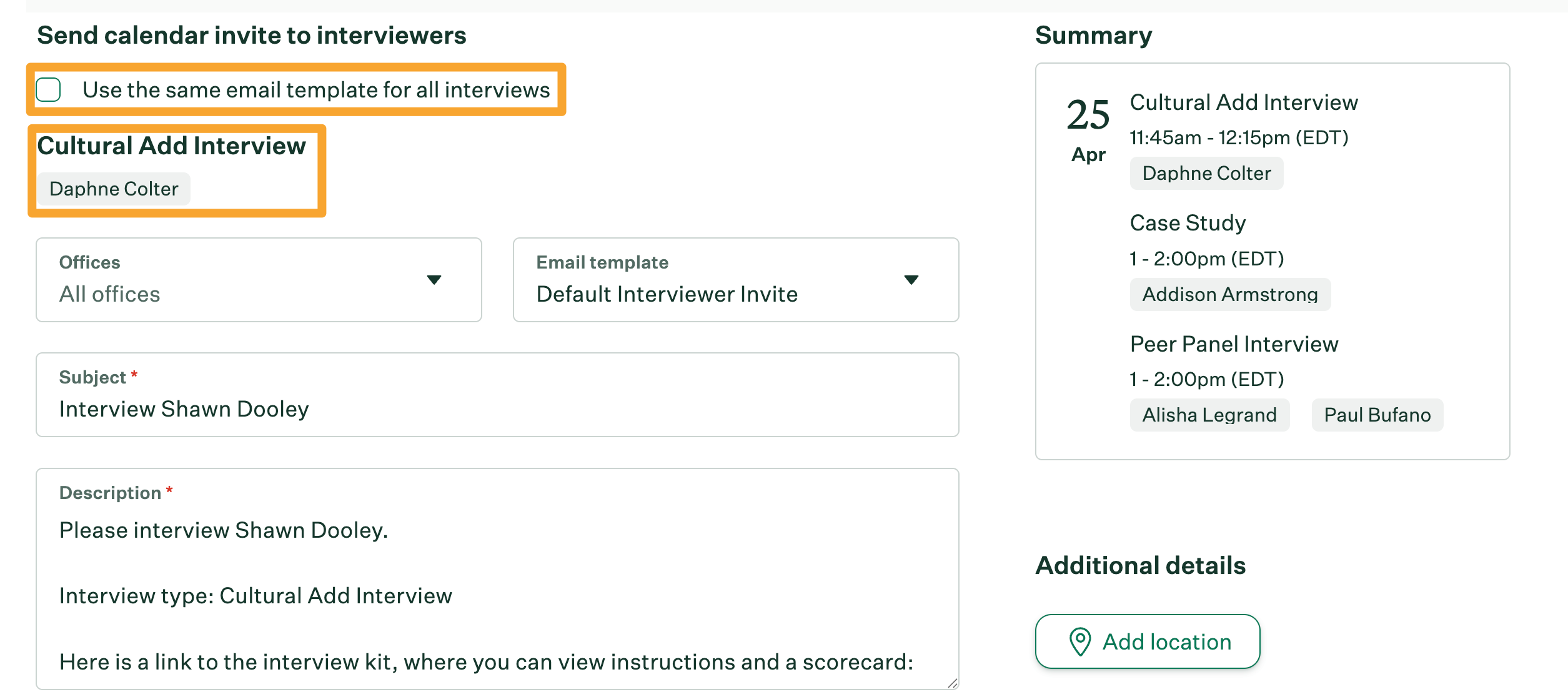The width and height of the screenshot is (1568, 692).
Task: Click the Add location button
Action: pyautogui.click(x=1147, y=641)
